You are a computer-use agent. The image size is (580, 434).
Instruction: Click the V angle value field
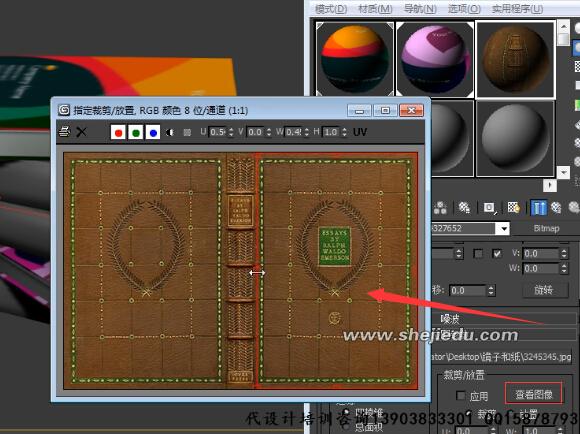[540, 253]
